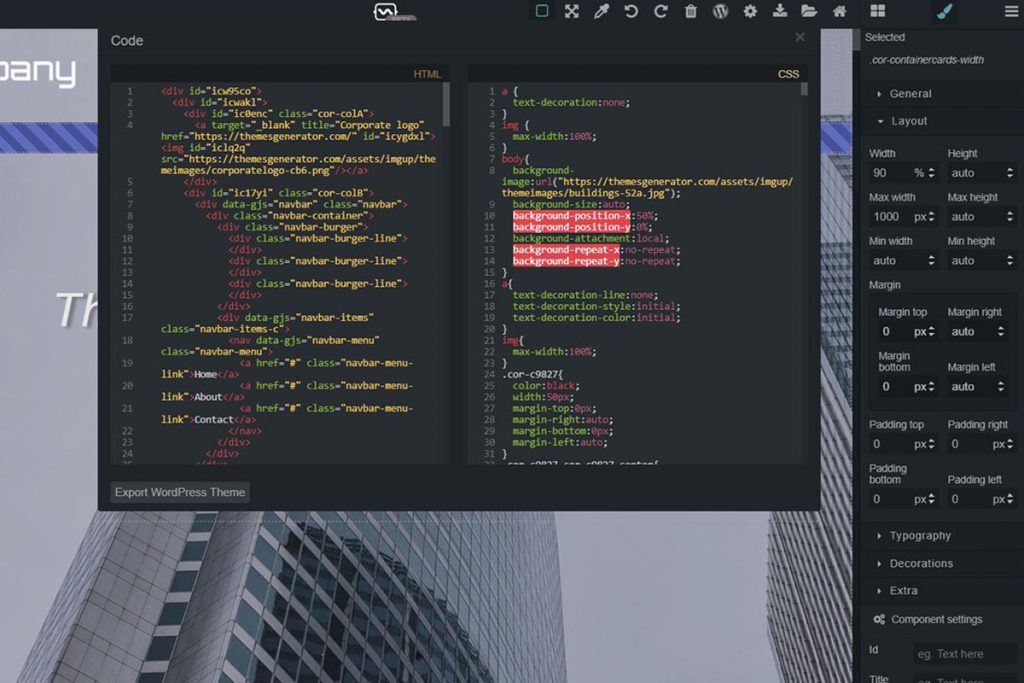Image resolution: width=1024 pixels, height=683 pixels.
Task: Open the style manager paintbrush icon
Action: [x=944, y=11]
